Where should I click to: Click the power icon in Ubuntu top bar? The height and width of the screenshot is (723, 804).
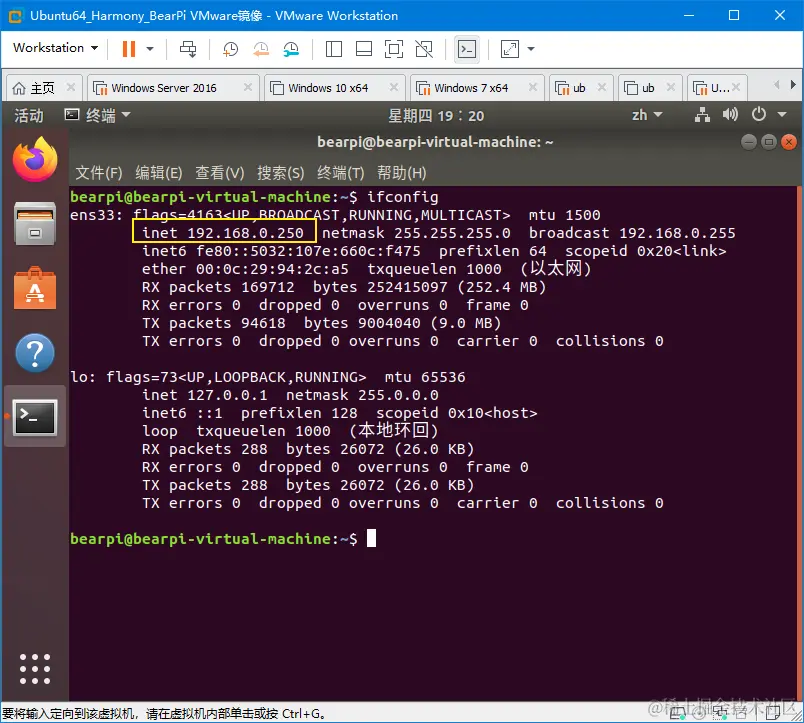(759, 114)
